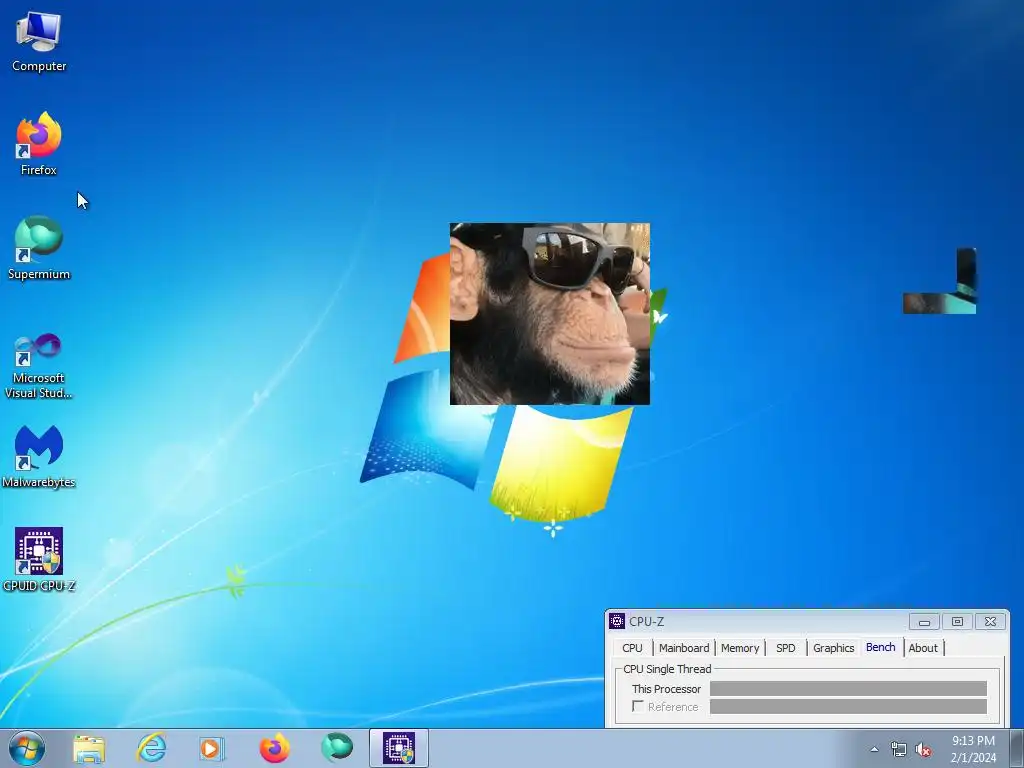This screenshot has height=768, width=1024.
Task: Click the network status tray icon
Action: (899, 750)
